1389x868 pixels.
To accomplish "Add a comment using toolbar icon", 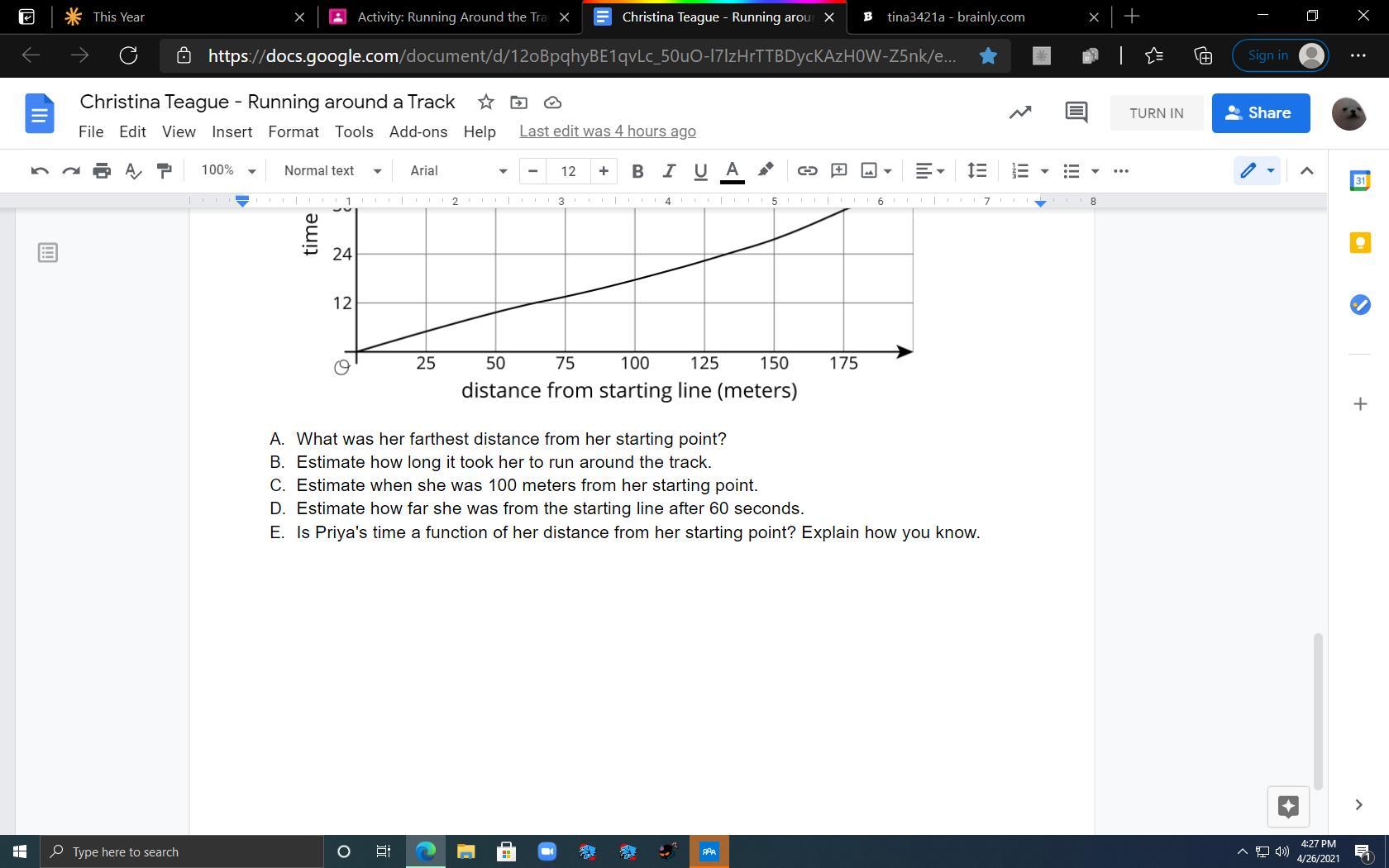I will 838,170.
